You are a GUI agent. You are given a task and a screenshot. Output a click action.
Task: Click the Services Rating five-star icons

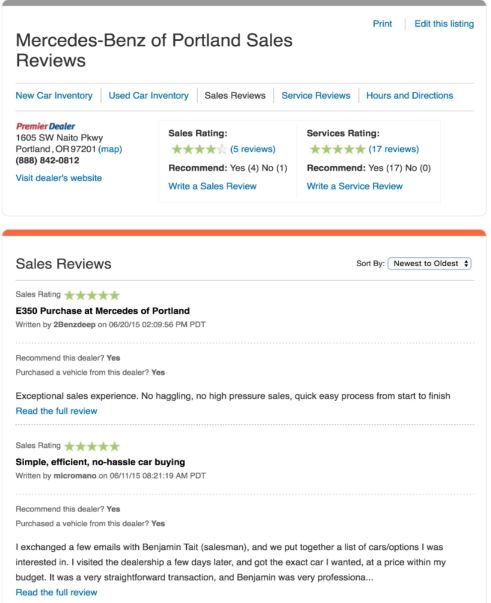tap(337, 149)
